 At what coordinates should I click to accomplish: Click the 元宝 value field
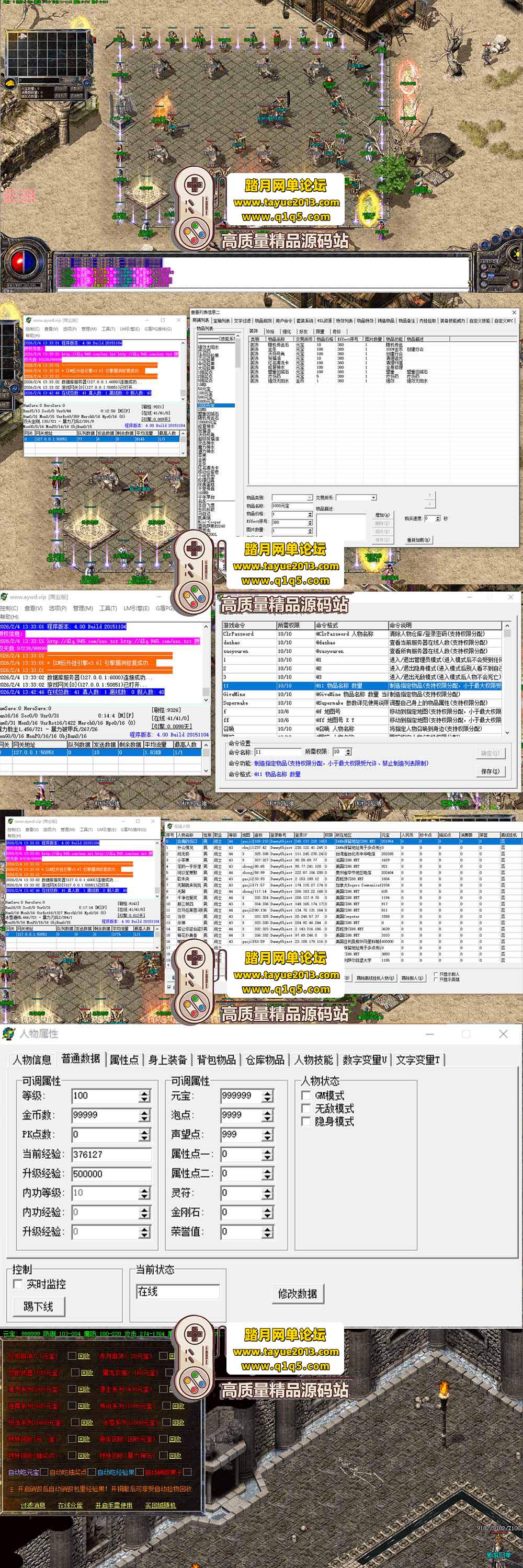click(x=241, y=1096)
